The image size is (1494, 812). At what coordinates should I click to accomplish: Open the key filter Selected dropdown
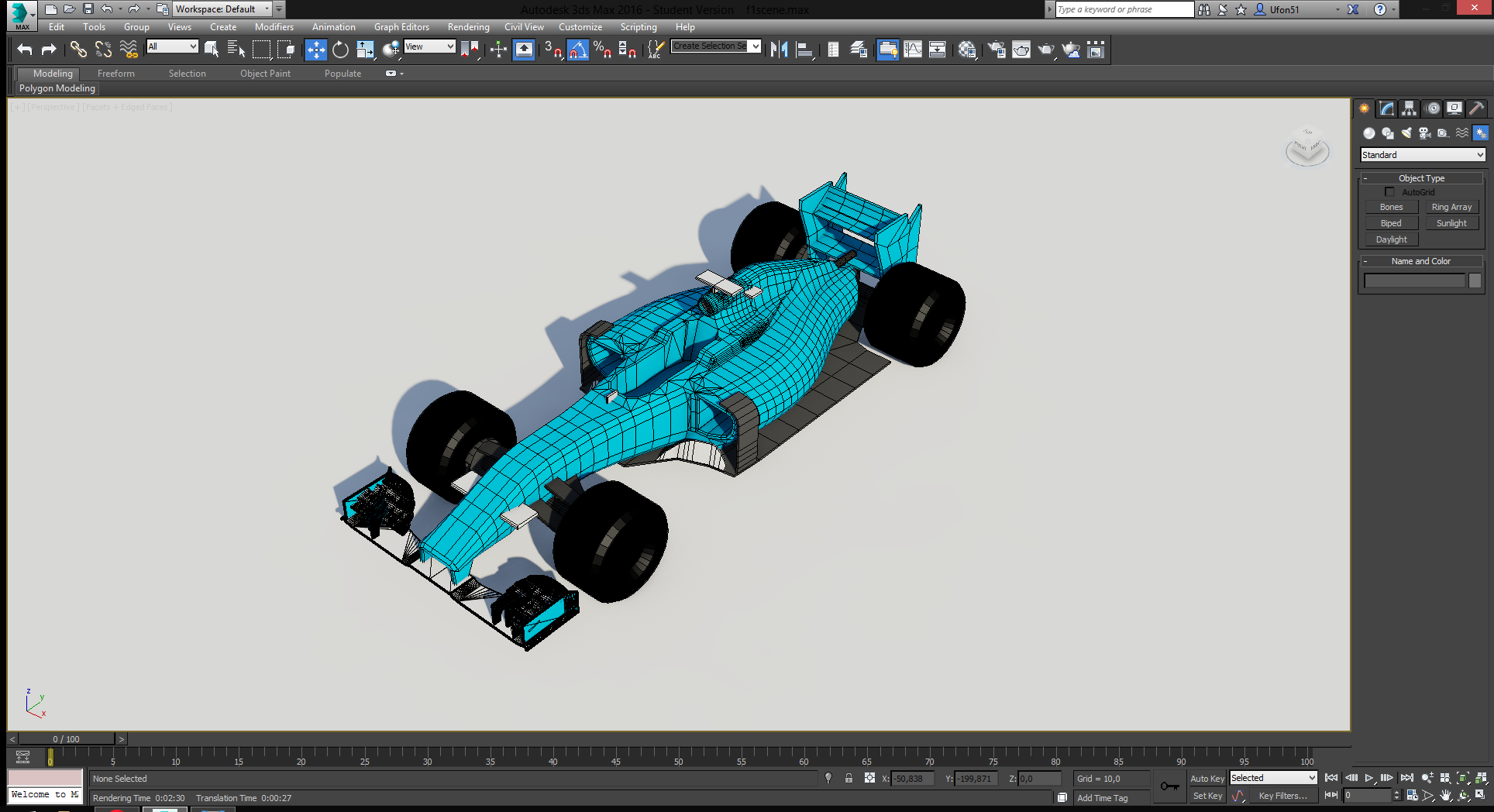[x=1273, y=778]
